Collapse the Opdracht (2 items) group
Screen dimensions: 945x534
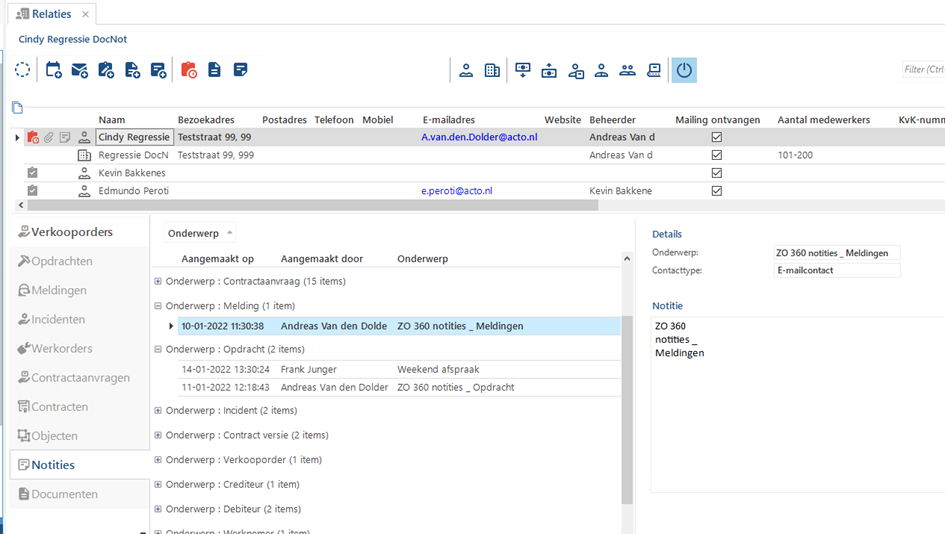158,350
